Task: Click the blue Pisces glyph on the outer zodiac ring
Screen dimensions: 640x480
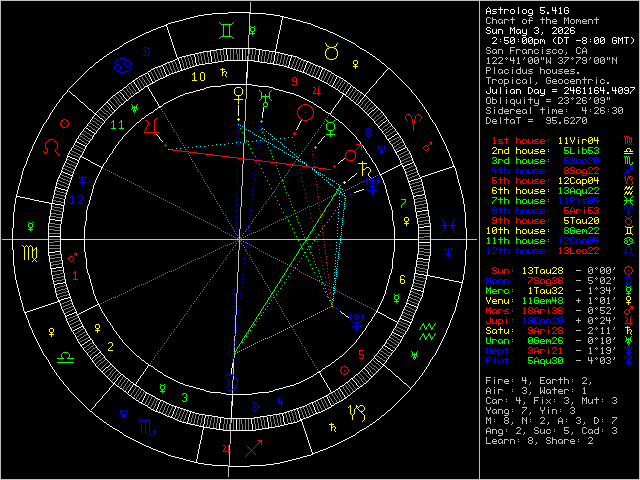Action: pyautogui.click(x=448, y=225)
